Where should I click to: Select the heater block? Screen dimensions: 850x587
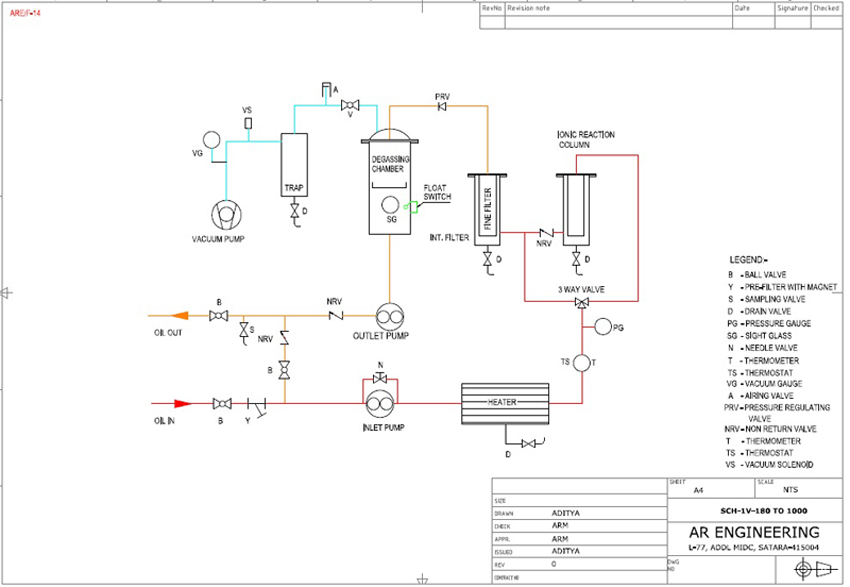pyautogui.click(x=505, y=402)
